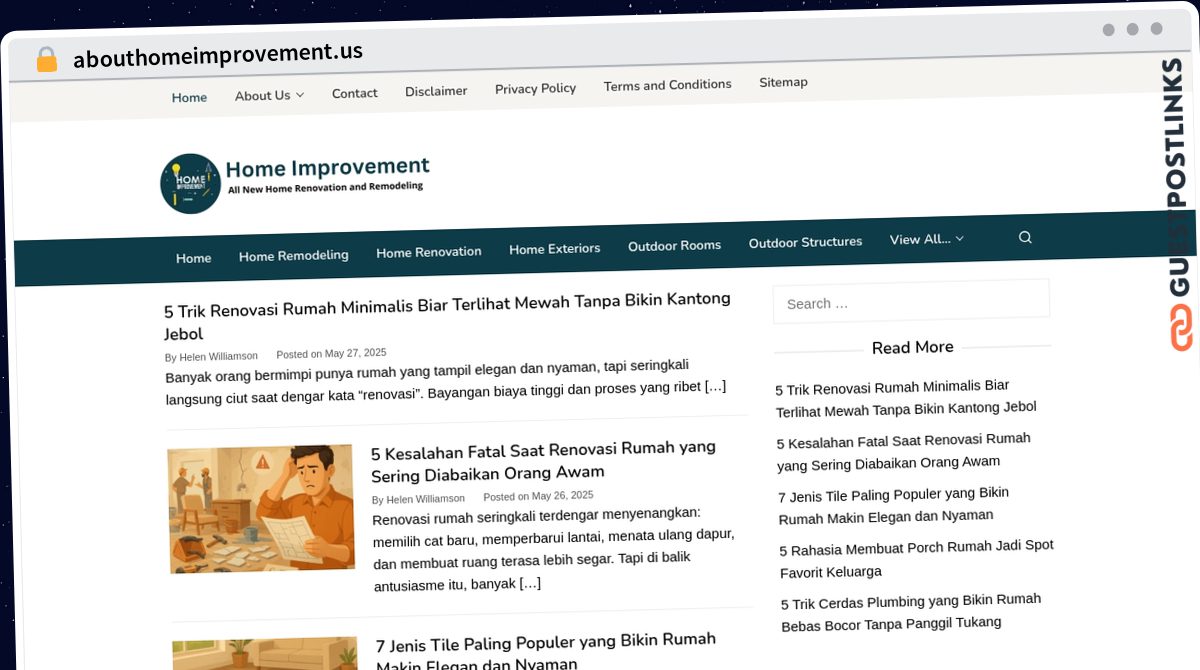The height and width of the screenshot is (670, 1200).
Task: Click the Guestpostlinks chain logo icon
Action: pos(1181,327)
